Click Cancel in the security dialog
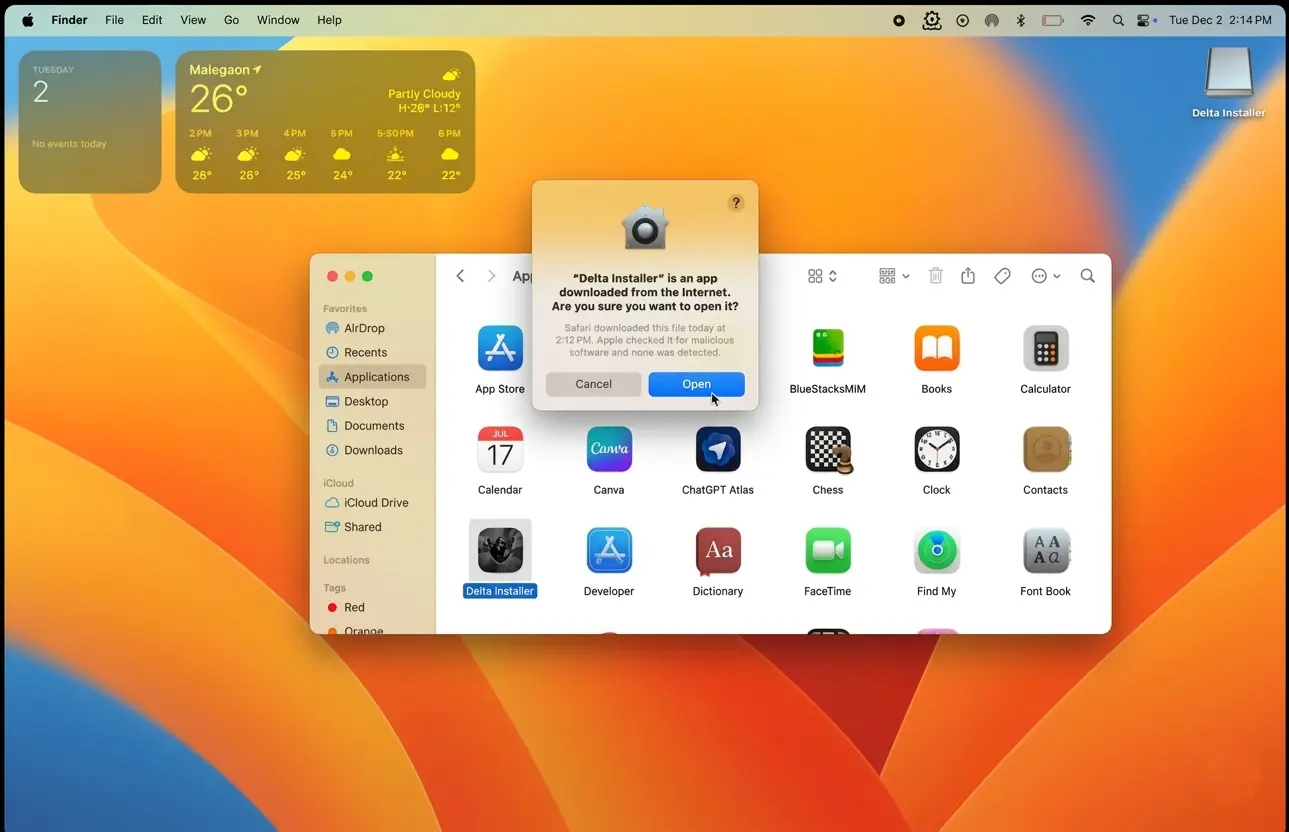 click(x=593, y=384)
